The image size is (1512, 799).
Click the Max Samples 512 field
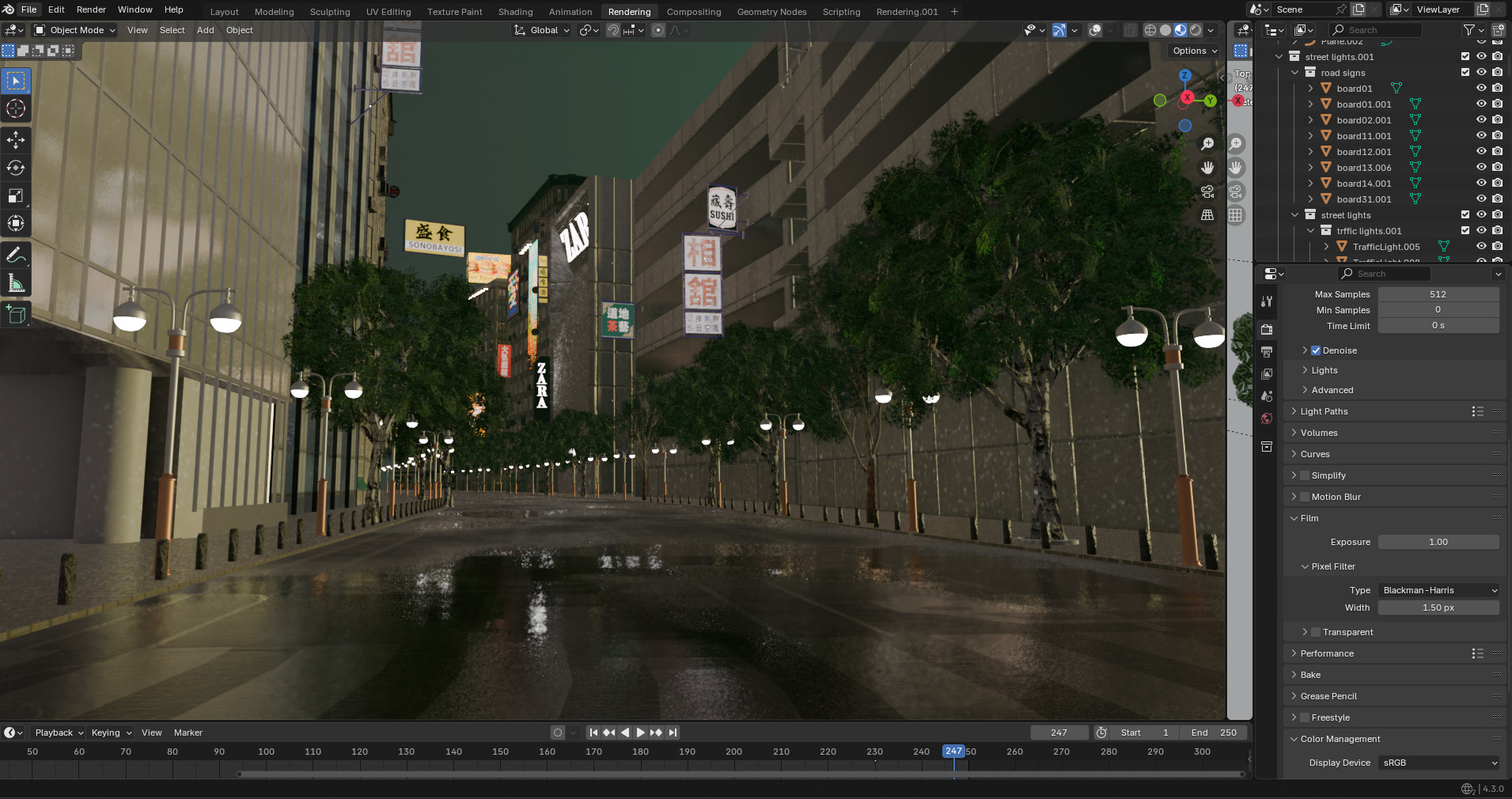pyautogui.click(x=1438, y=294)
